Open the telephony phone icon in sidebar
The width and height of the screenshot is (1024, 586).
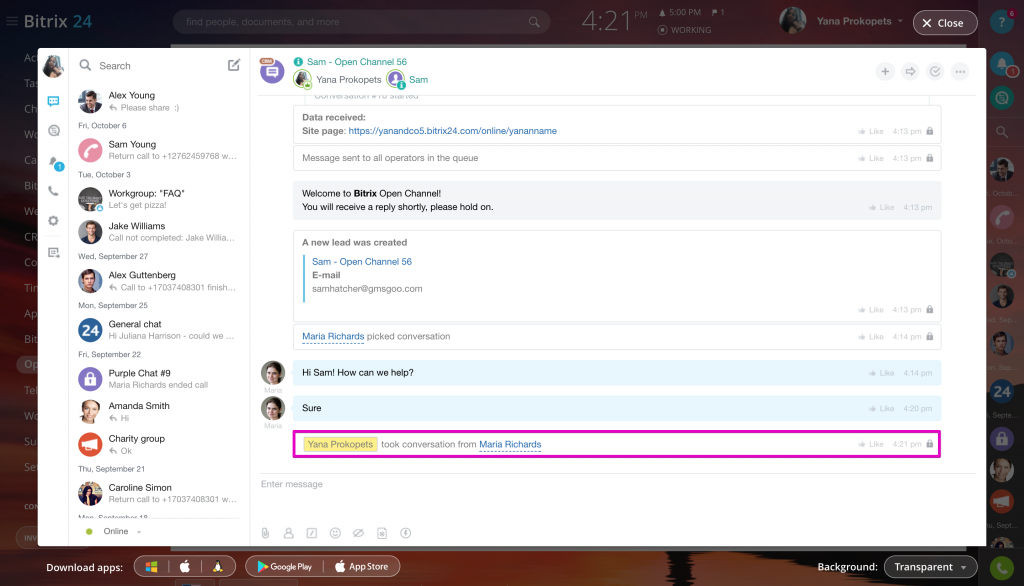point(54,191)
